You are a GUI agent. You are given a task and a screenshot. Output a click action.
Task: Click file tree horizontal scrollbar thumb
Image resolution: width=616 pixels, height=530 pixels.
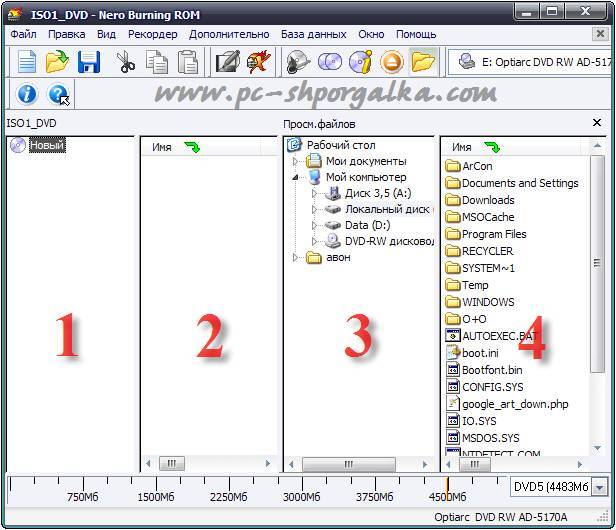(348, 464)
